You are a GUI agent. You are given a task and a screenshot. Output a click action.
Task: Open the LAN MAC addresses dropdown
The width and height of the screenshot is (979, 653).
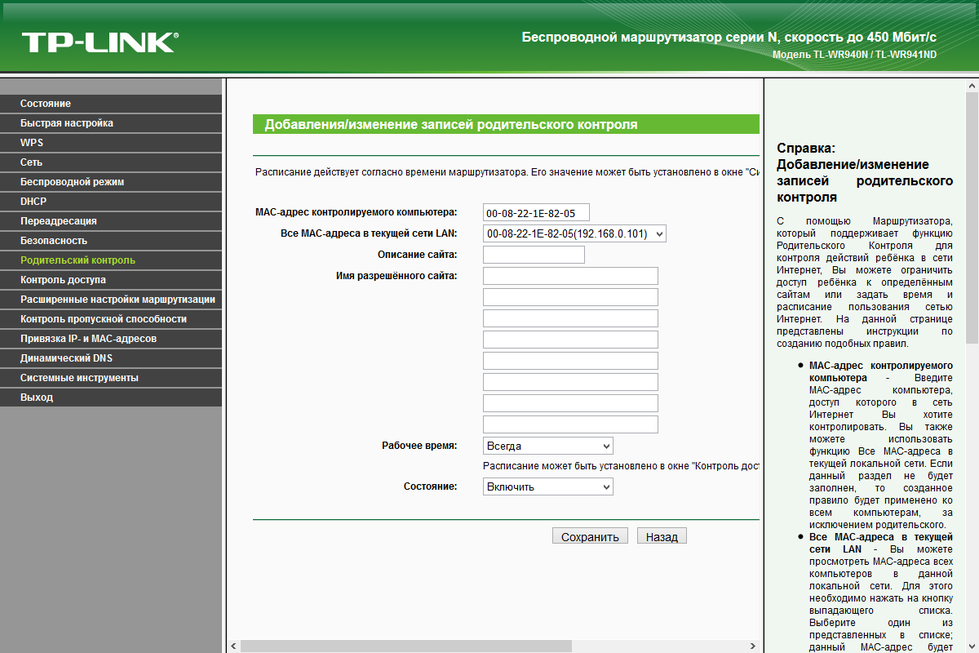coord(574,234)
